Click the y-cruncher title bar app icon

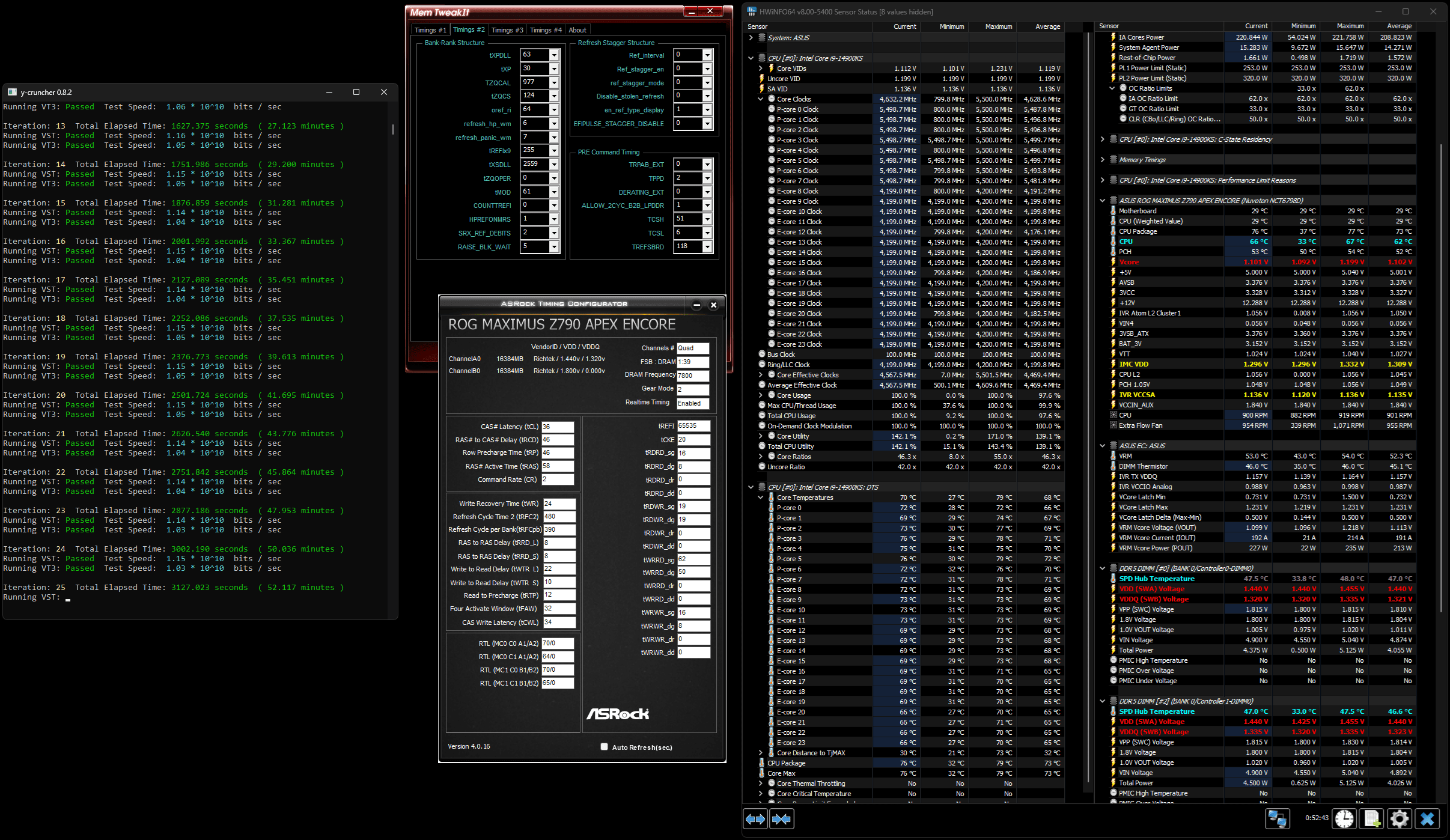(12, 92)
